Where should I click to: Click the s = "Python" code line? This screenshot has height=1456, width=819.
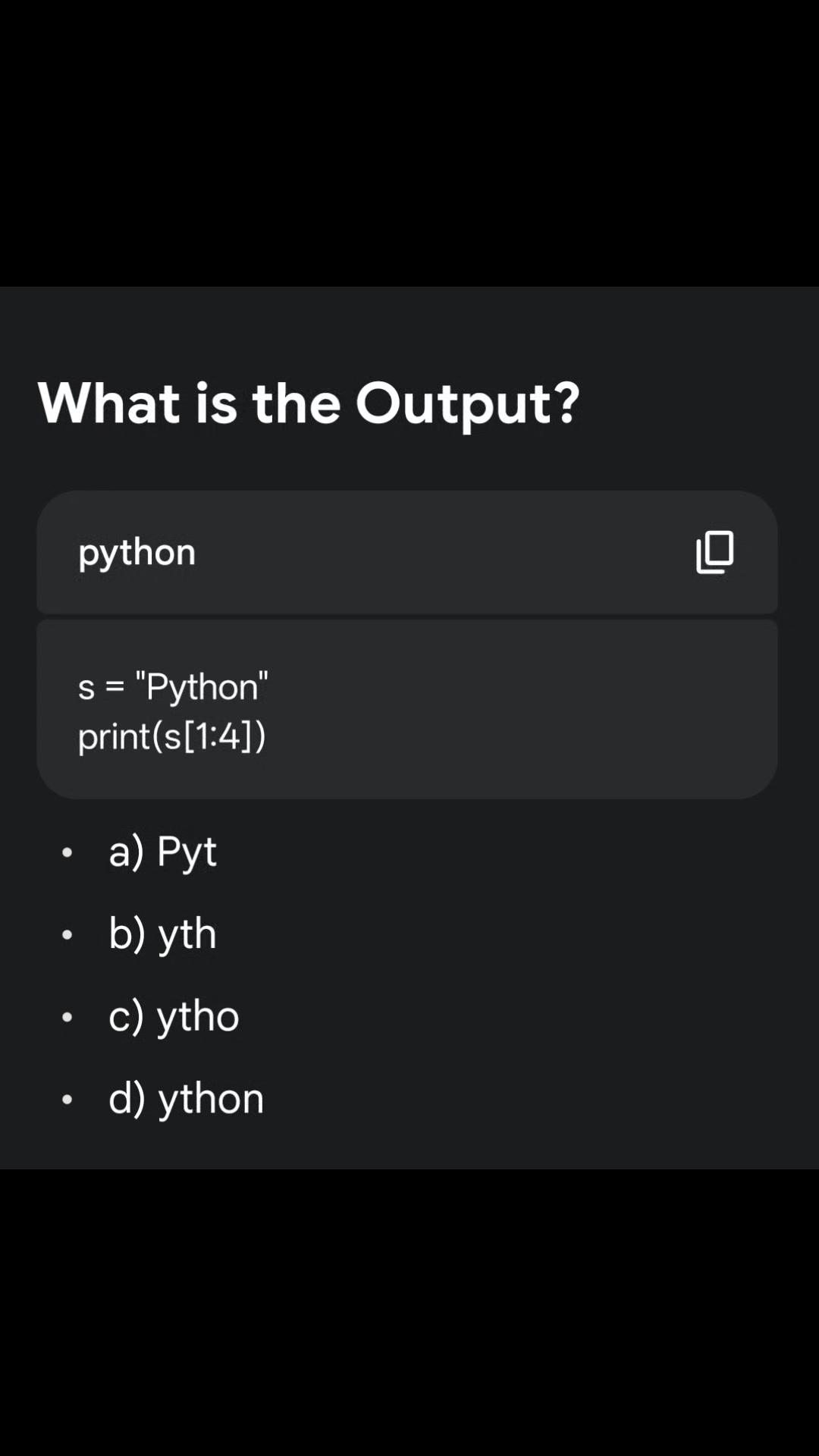(173, 687)
